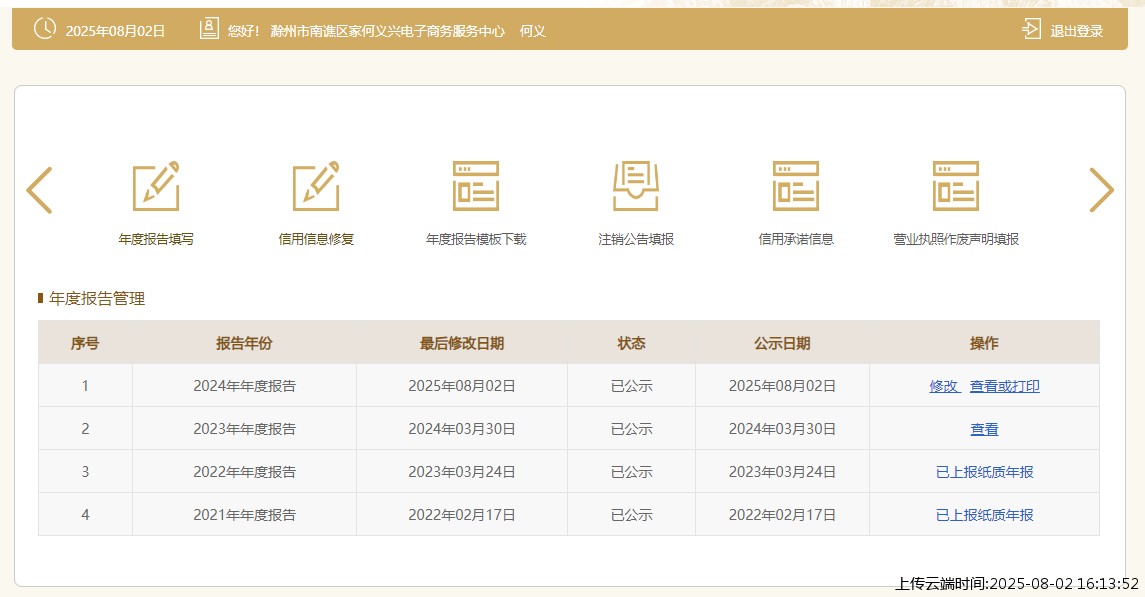Click the logout door icon
This screenshot has height=597, width=1145.
tap(1031, 29)
